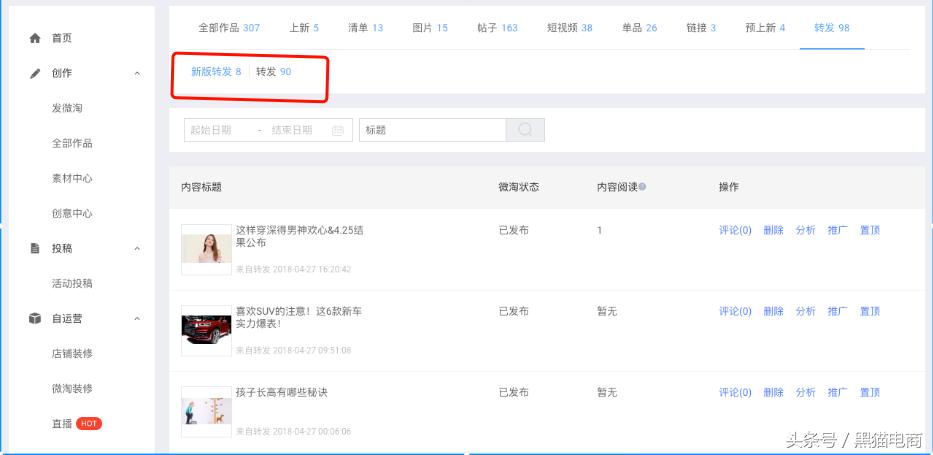Open thumbnail of 孩子长高有哪些秘诀 post
This screenshot has height=455, width=933.
coord(206,412)
